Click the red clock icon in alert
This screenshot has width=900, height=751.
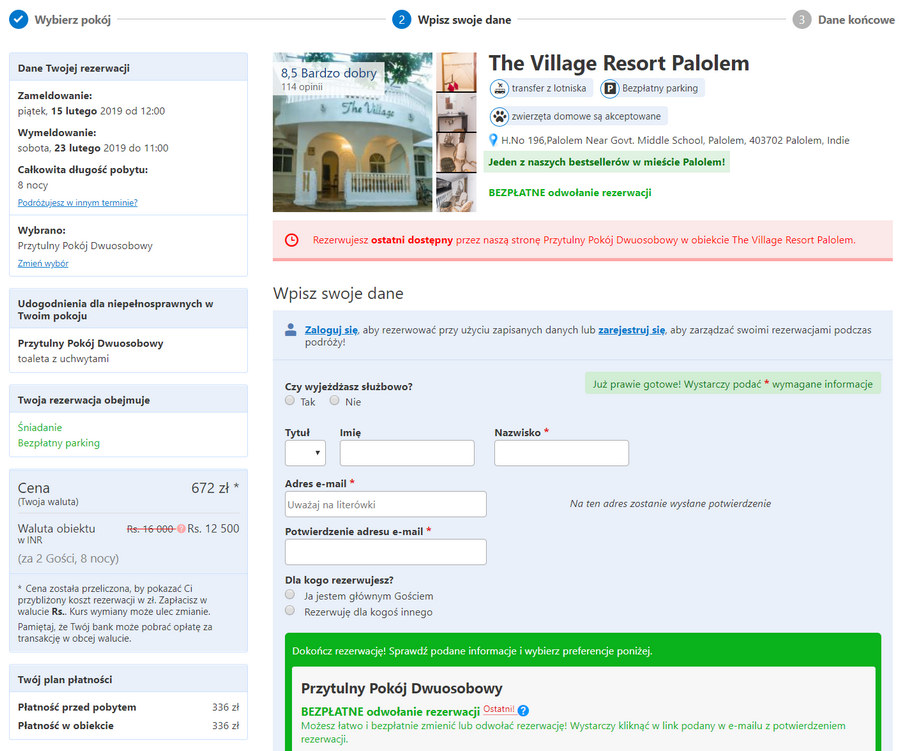292,240
